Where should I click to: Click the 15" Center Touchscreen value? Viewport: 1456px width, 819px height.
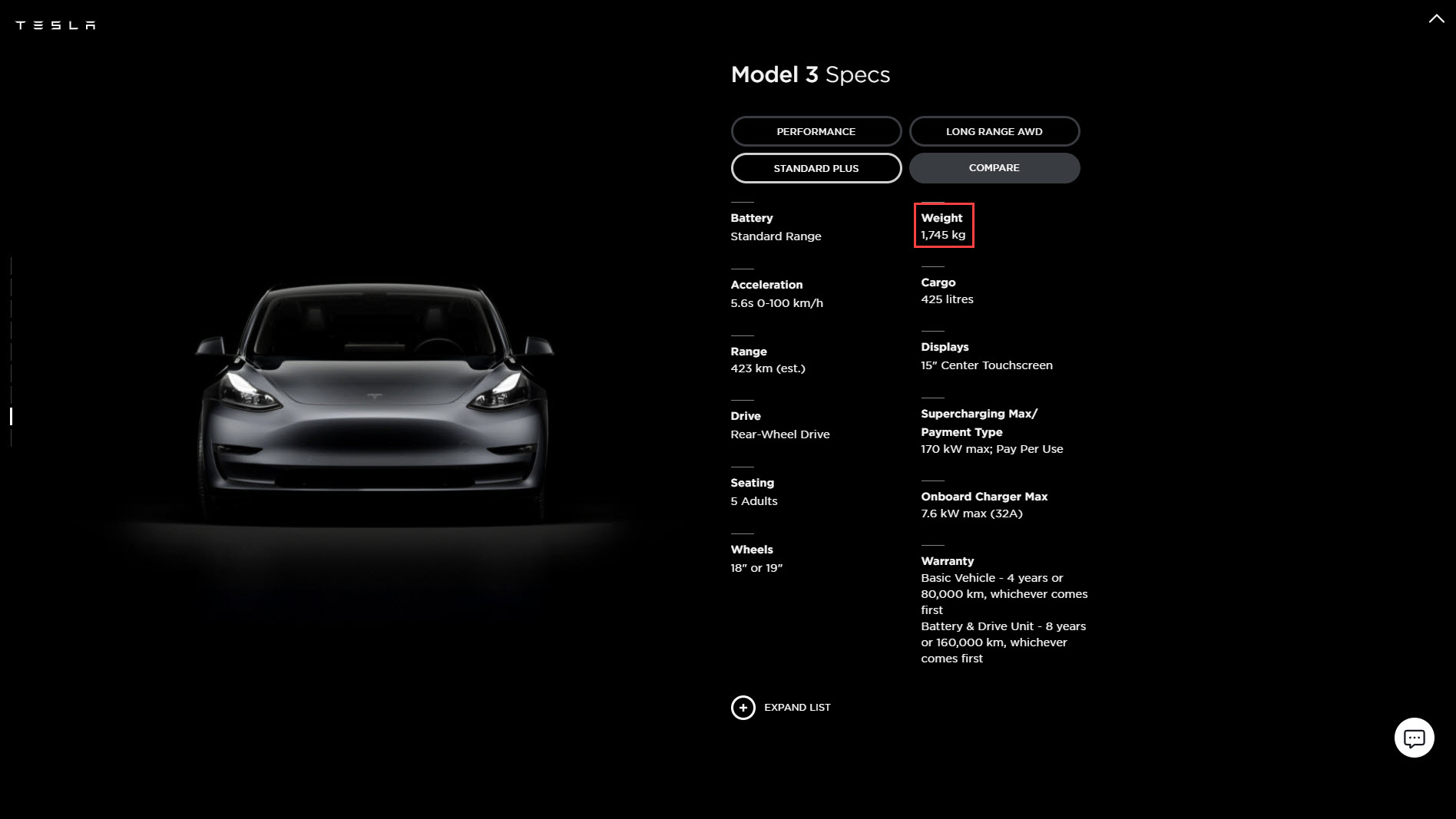click(987, 365)
